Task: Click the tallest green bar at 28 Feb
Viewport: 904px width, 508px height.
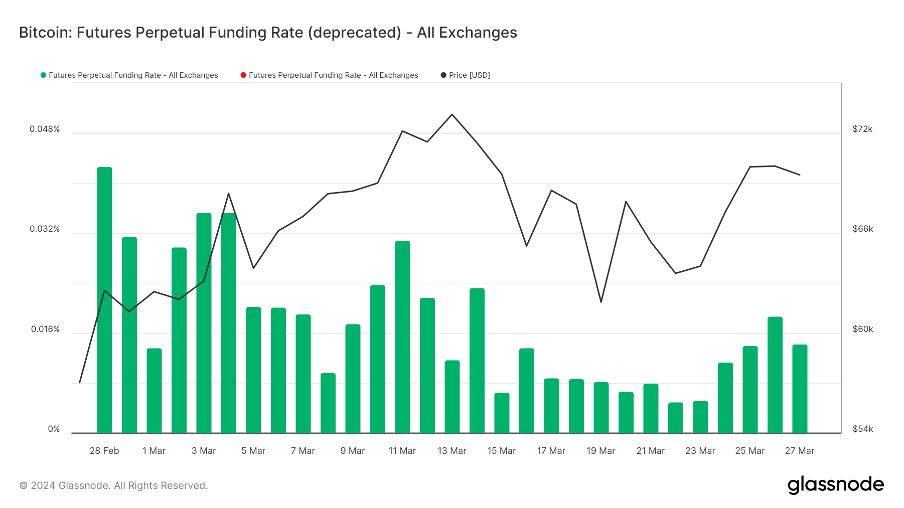Action: click(104, 300)
